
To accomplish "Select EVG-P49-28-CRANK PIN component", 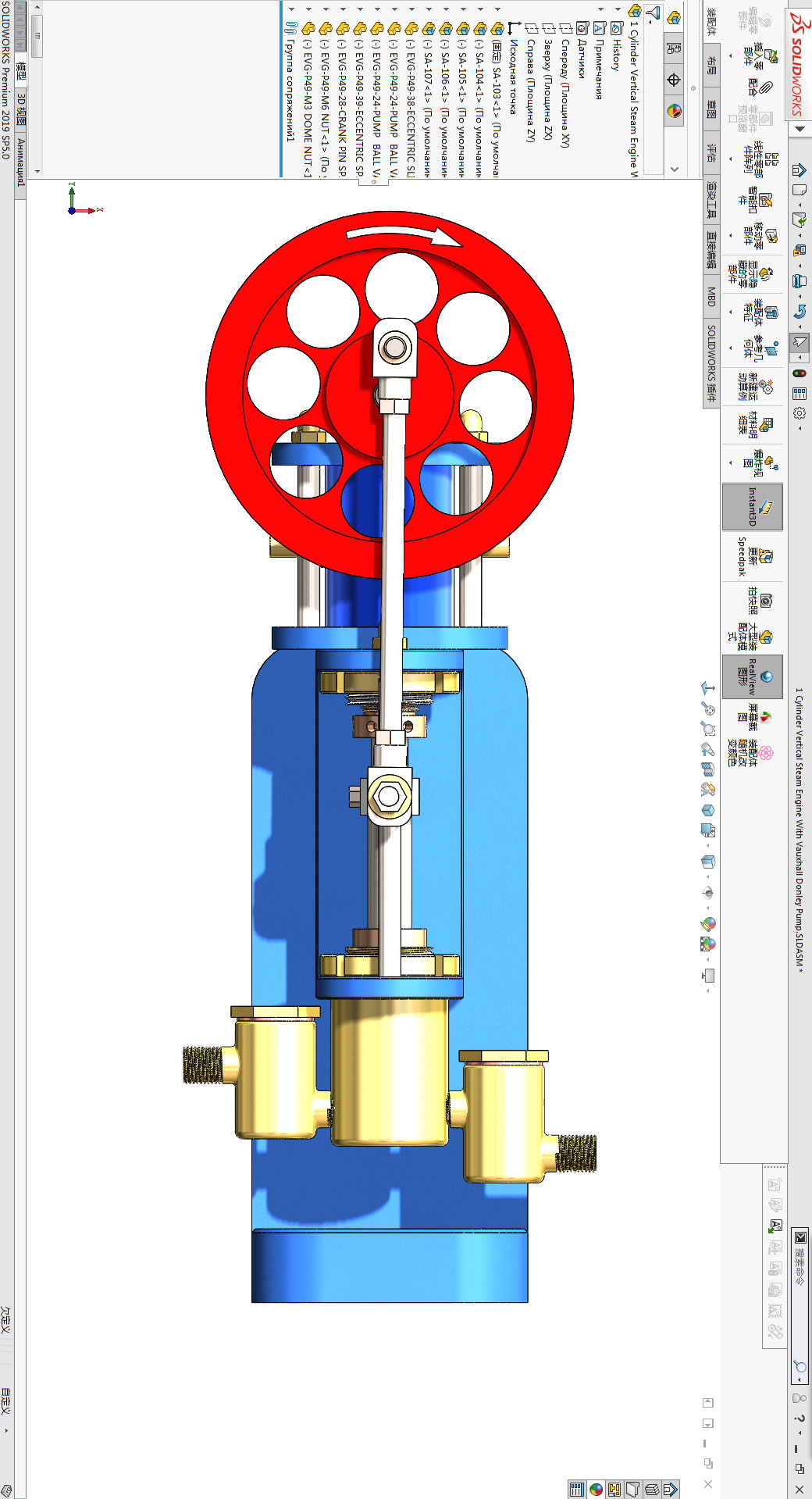I will [x=341, y=98].
